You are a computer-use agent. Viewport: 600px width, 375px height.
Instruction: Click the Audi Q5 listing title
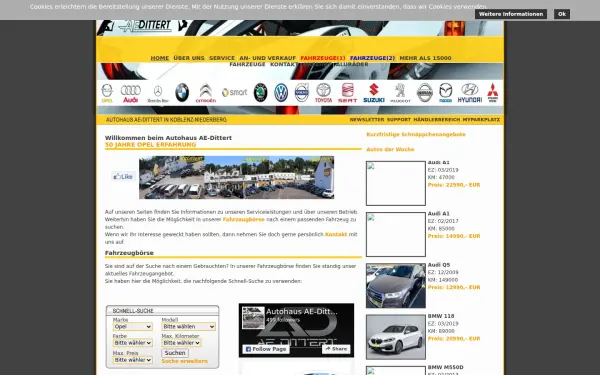click(439, 265)
